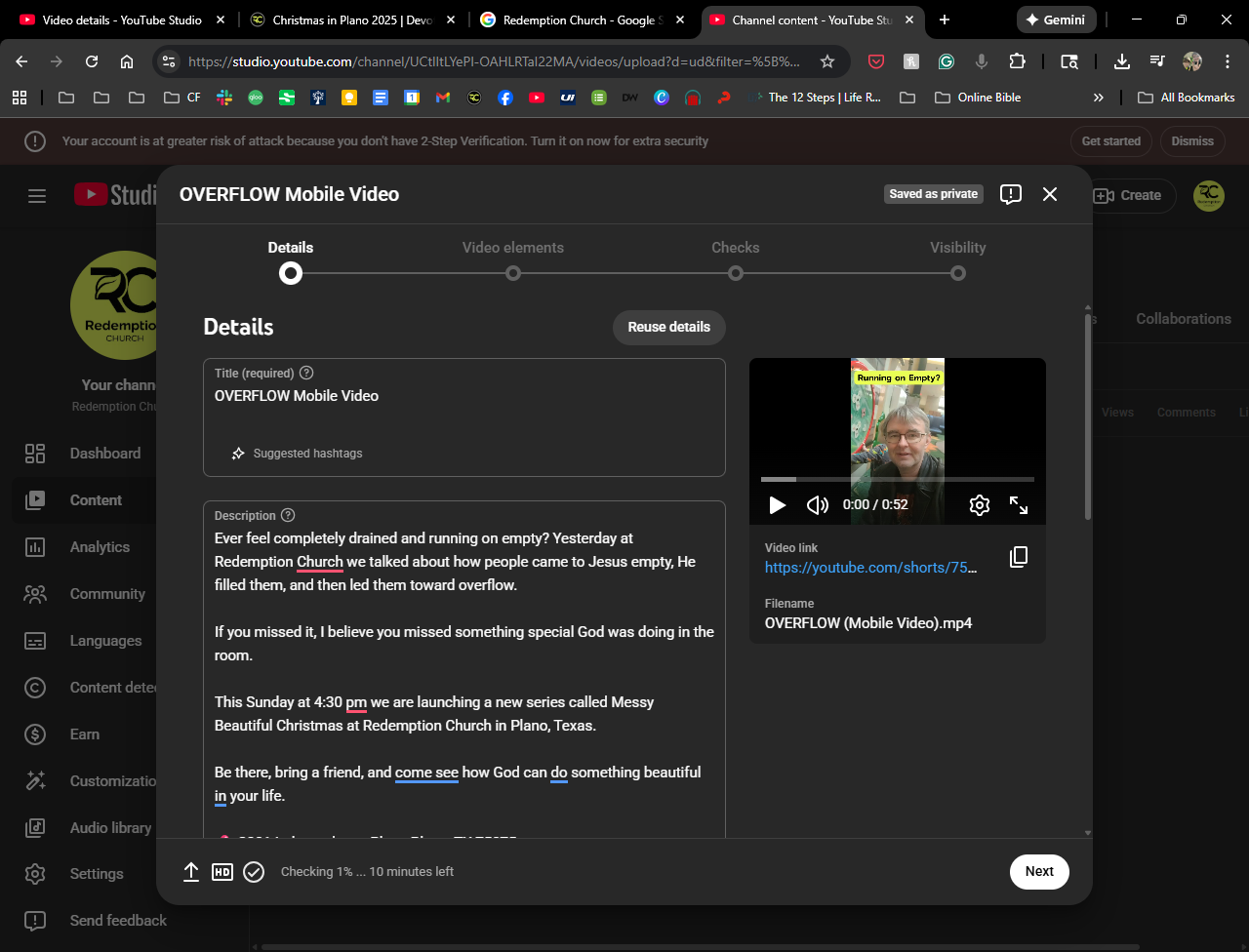Close the upload details dialog
Screen dimensions: 1249x952
click(x=1050, y=194)
